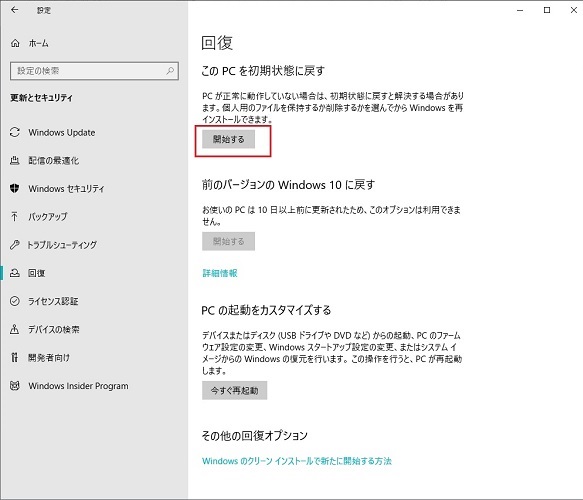Click heading その他の回復オプション
Image resolution: width=583 pixels, height=500 pixels.
(x=255, y=435)
